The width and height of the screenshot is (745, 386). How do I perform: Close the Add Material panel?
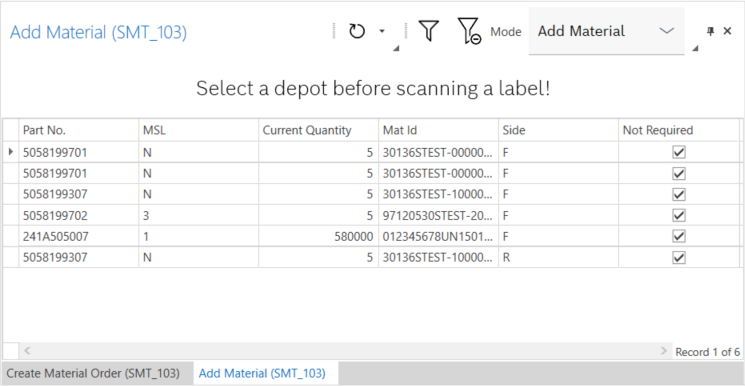(x=727, y=31)
